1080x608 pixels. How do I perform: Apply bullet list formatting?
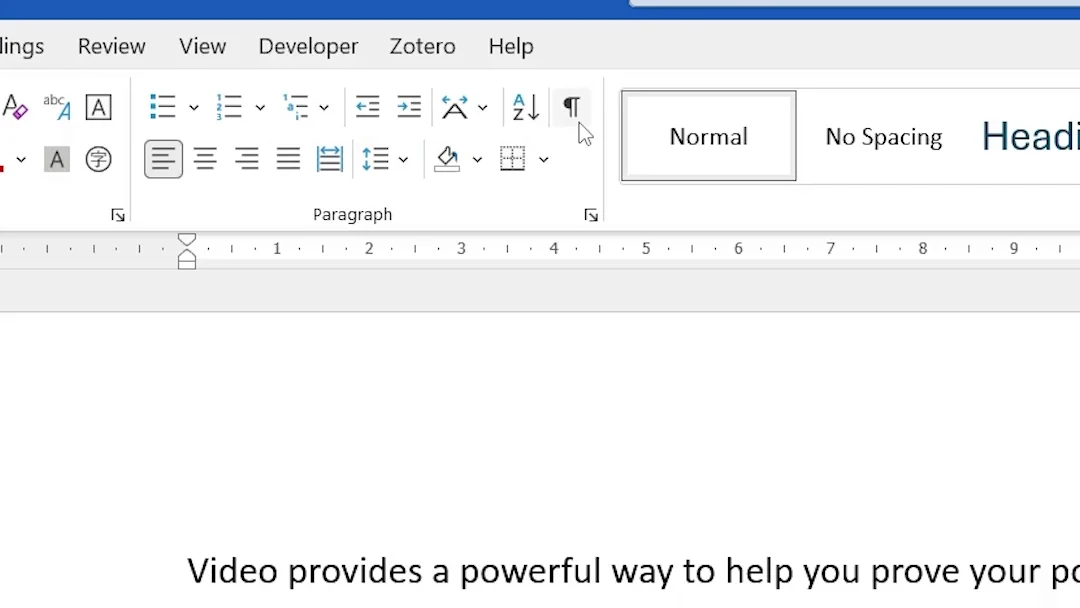(163, 107)
